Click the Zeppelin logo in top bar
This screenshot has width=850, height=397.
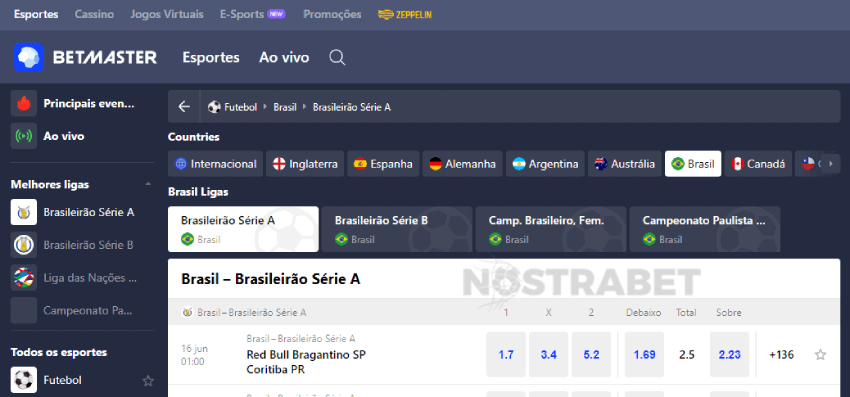pyautogui.click(x=404, y=15)
